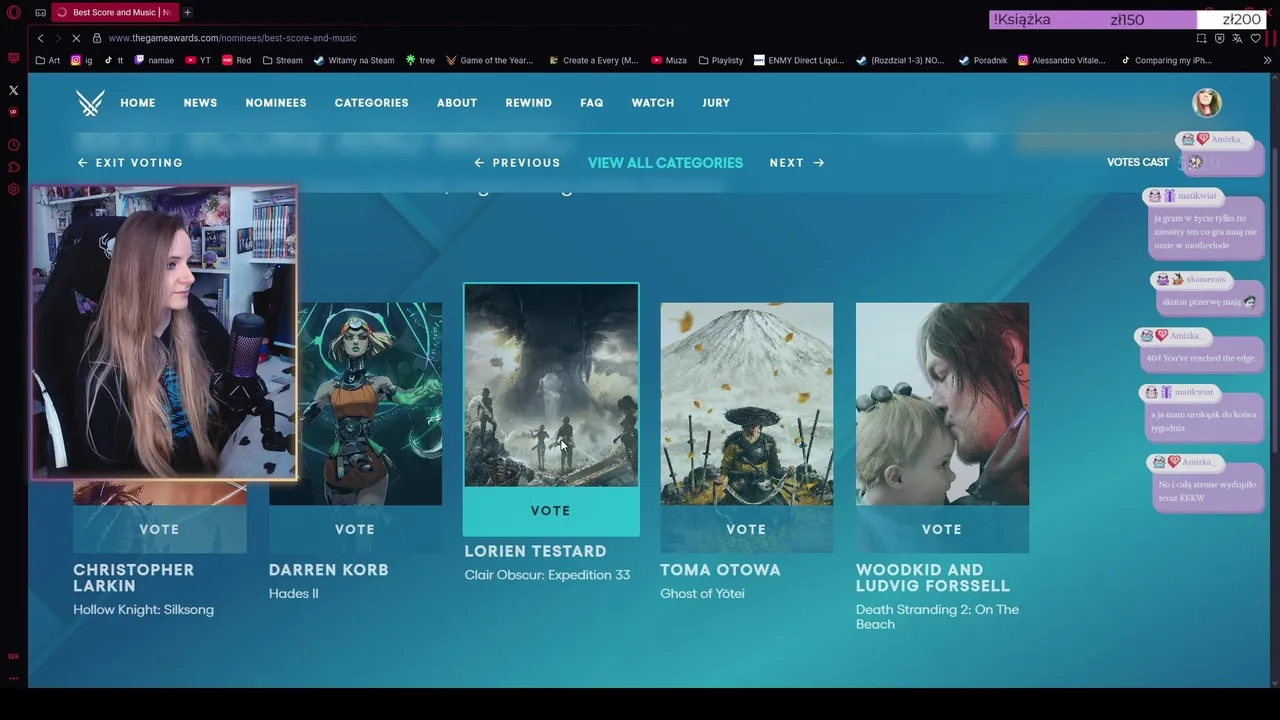Screen dimensions: 1280x720
Task: Click the Ghost of Yōtei artwork
Action: [746, 404]
